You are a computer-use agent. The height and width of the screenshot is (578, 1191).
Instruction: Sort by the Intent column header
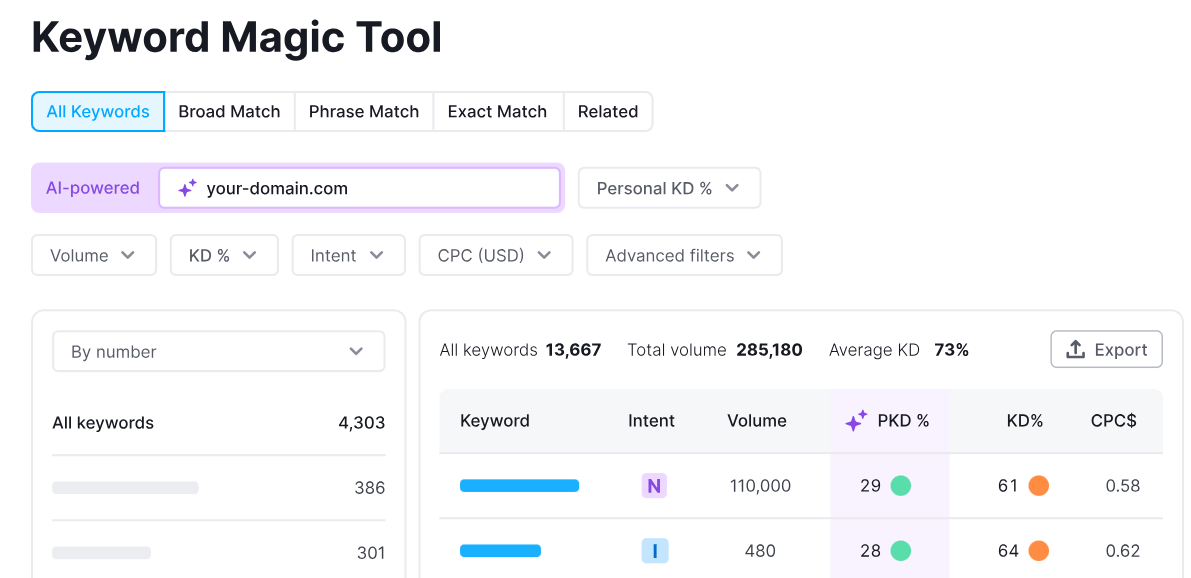(651, 421)
